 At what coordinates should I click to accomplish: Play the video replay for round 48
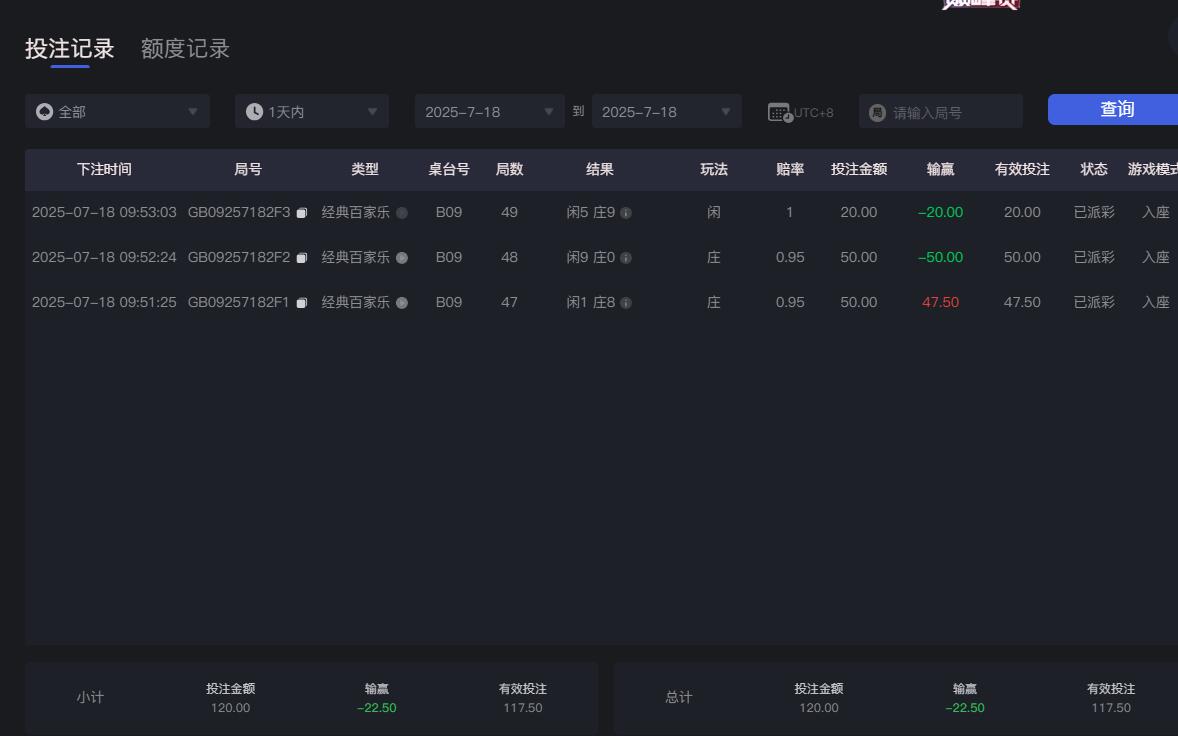pyautogui.click(x=402, y=257)
